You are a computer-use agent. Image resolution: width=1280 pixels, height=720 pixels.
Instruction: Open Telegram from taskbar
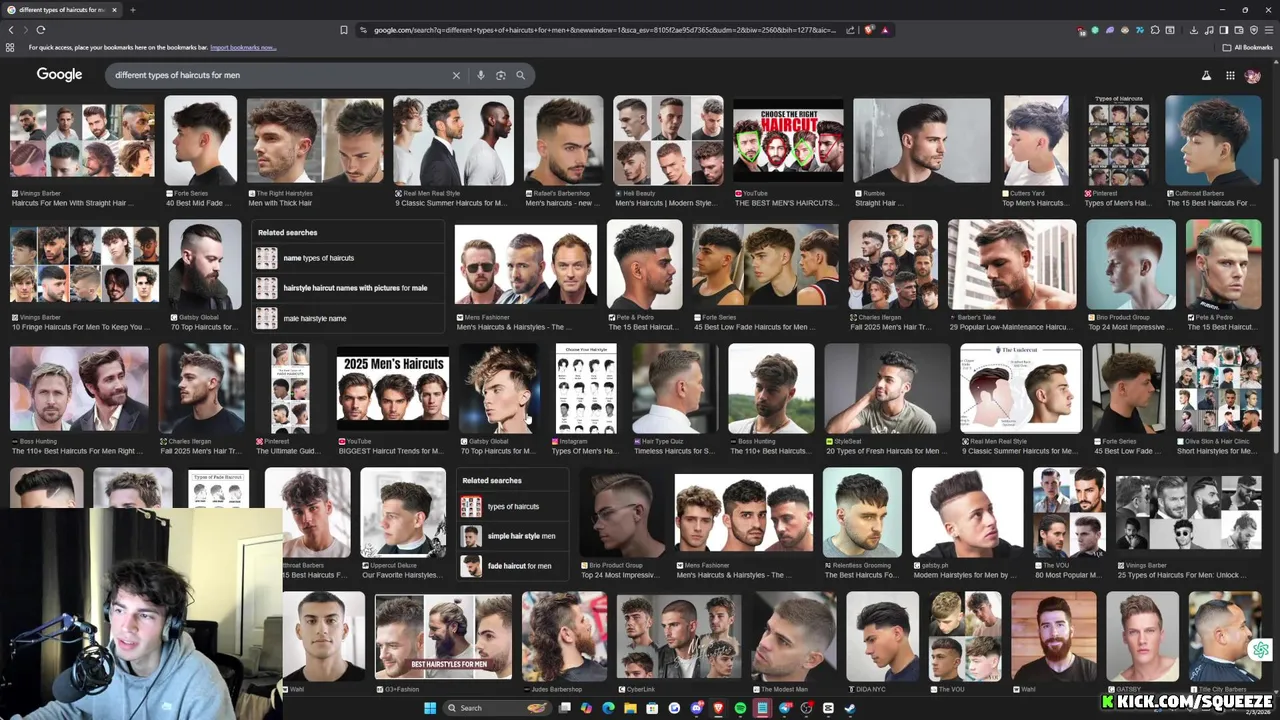pyautogui.click(x=785, y=708)
